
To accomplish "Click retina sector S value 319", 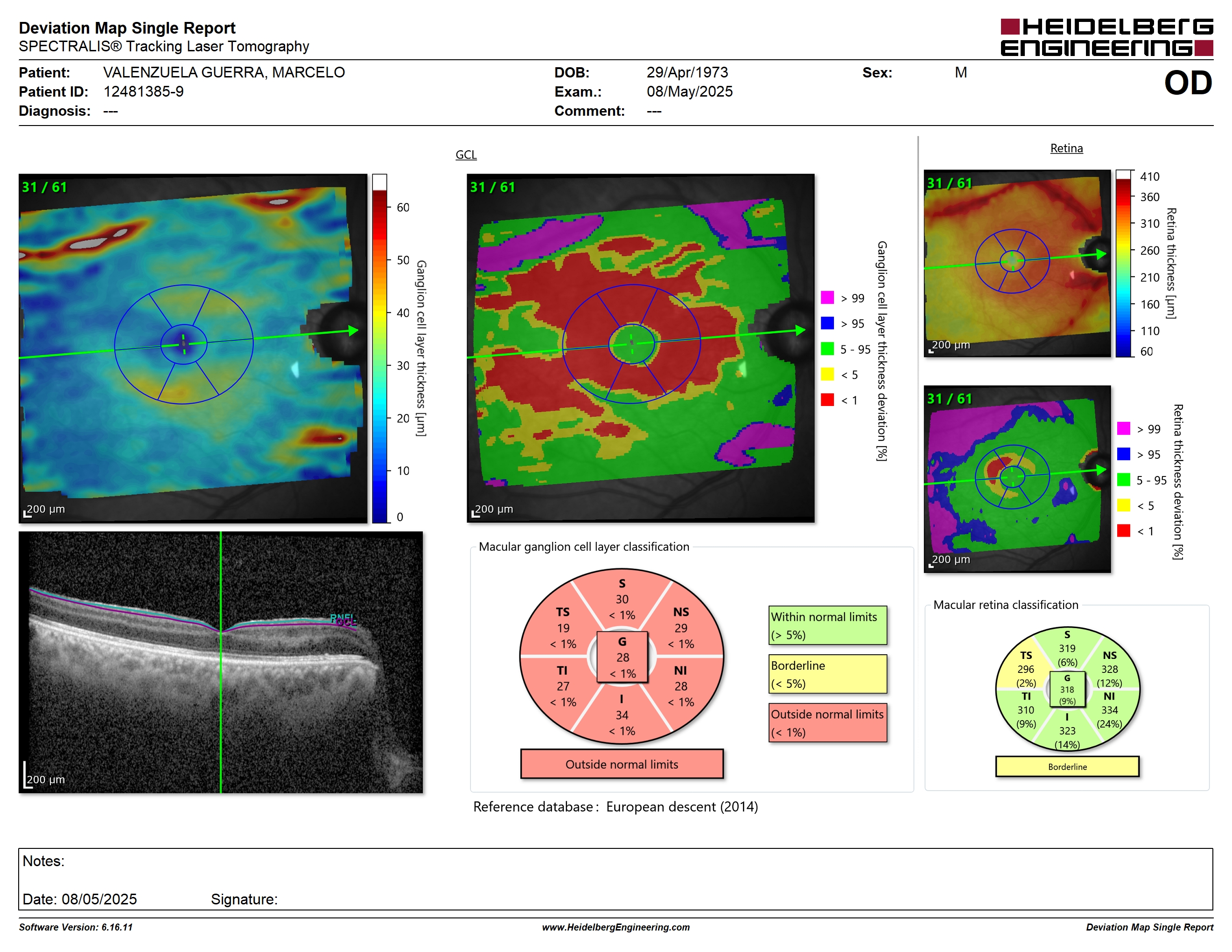I will (1067, 649).
